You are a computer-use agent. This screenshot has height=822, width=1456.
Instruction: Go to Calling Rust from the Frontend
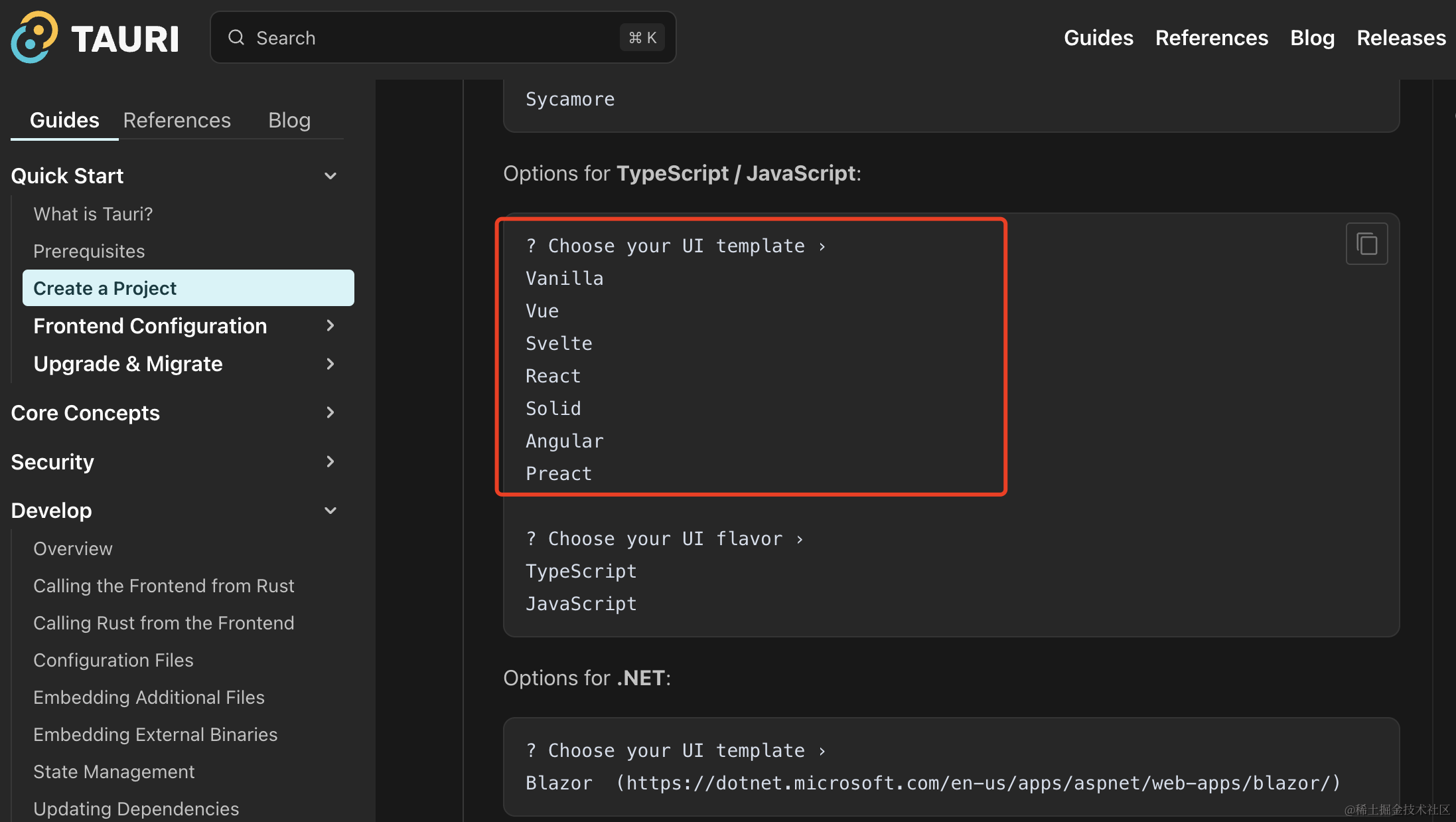click(x=163, y=623)
